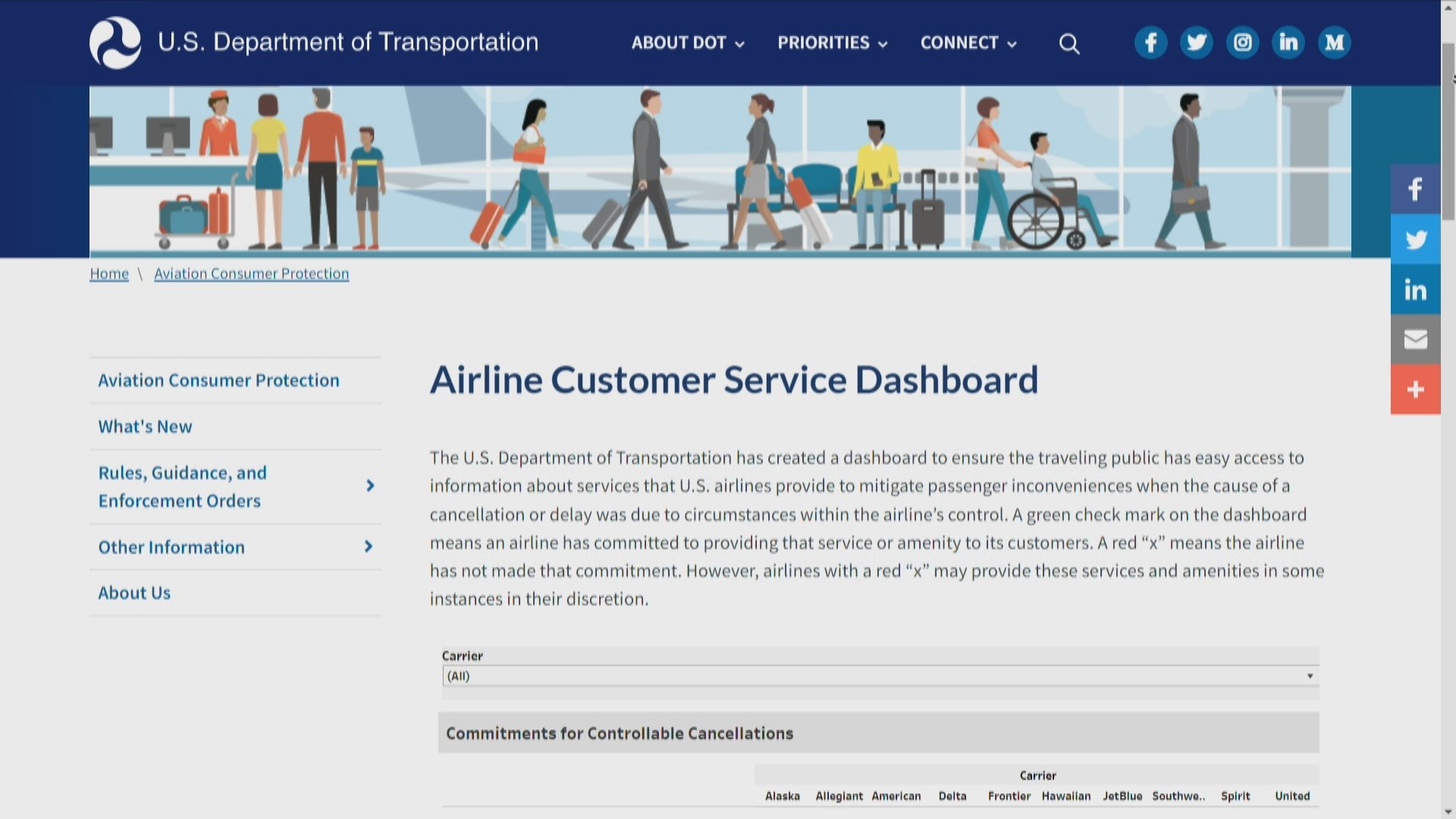This screenshot has width=1456, height=819.
Task: Follow the Home breadcrumb link
Action: (x=109, y=274)
